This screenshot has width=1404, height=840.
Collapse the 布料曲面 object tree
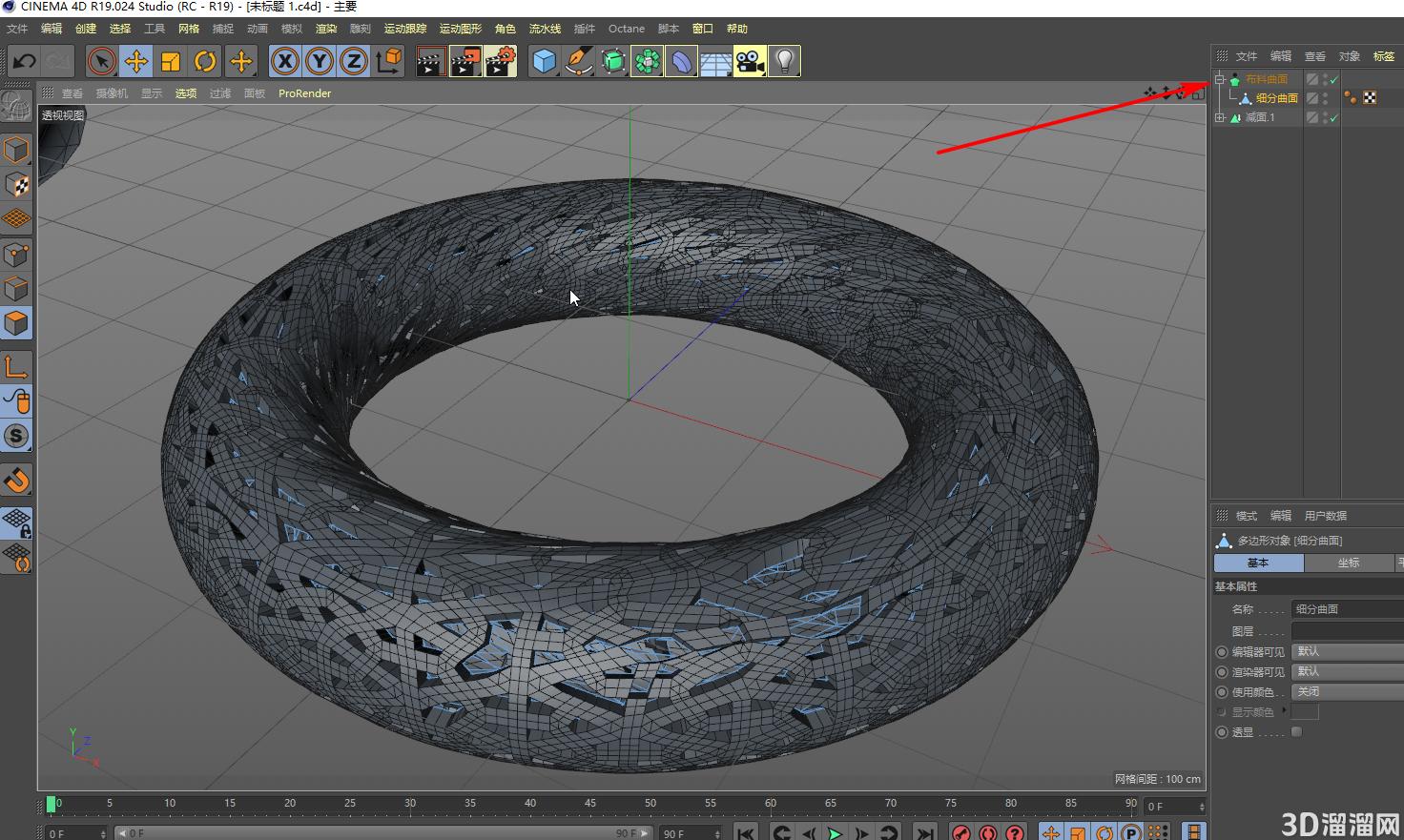pyautogui.click(x=1220, y=79)
